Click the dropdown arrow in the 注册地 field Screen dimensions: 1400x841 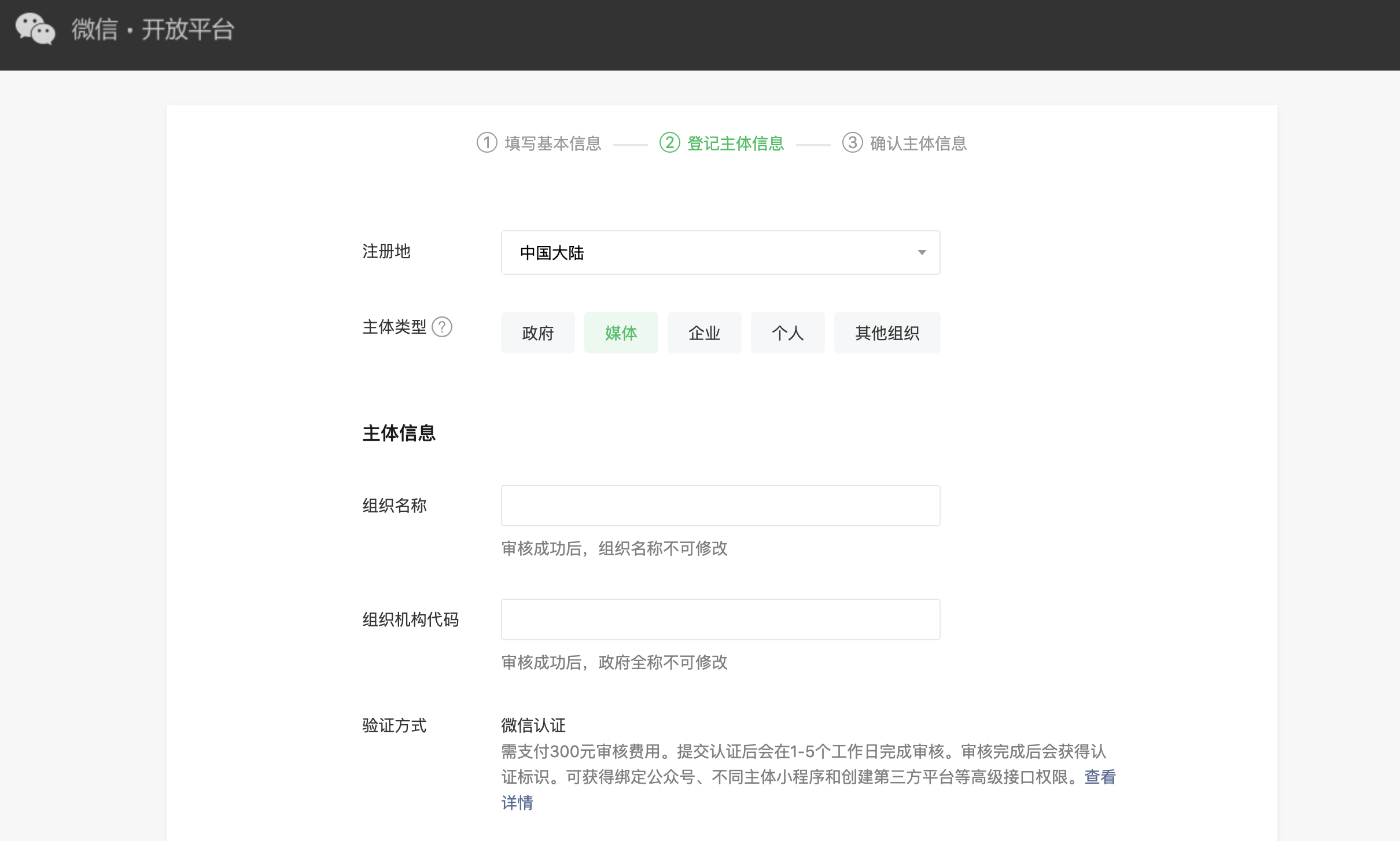pyautogui.click(x=922, y=253)
